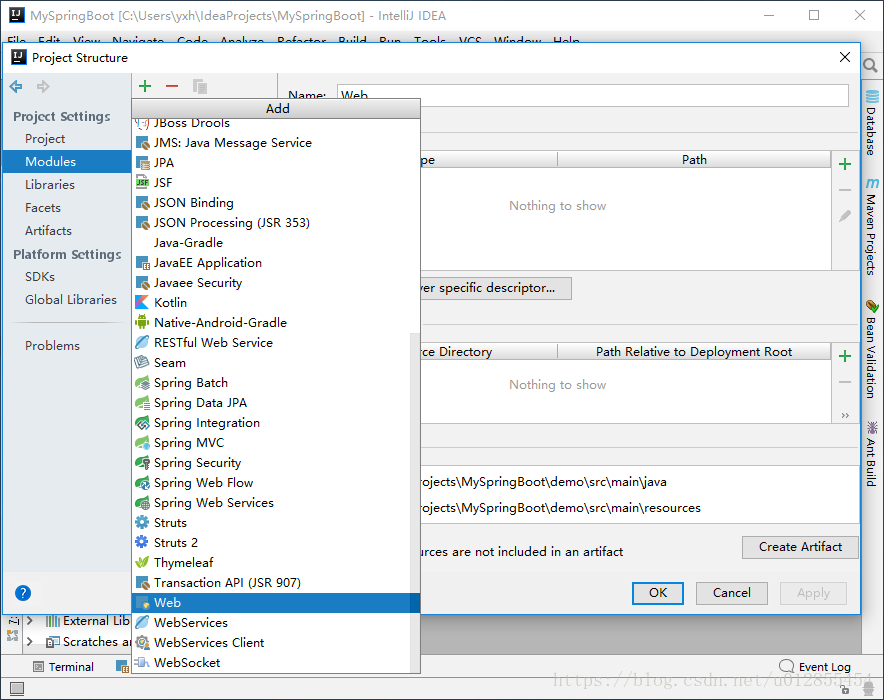Choose Struts framework

[x=276, y=522]
